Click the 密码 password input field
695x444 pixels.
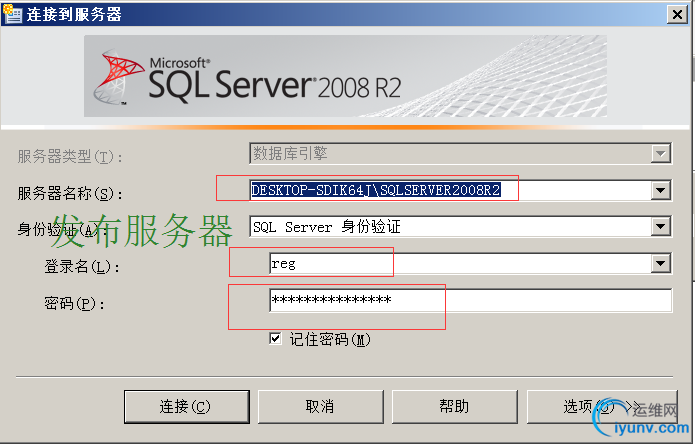[x=470, y=300]
